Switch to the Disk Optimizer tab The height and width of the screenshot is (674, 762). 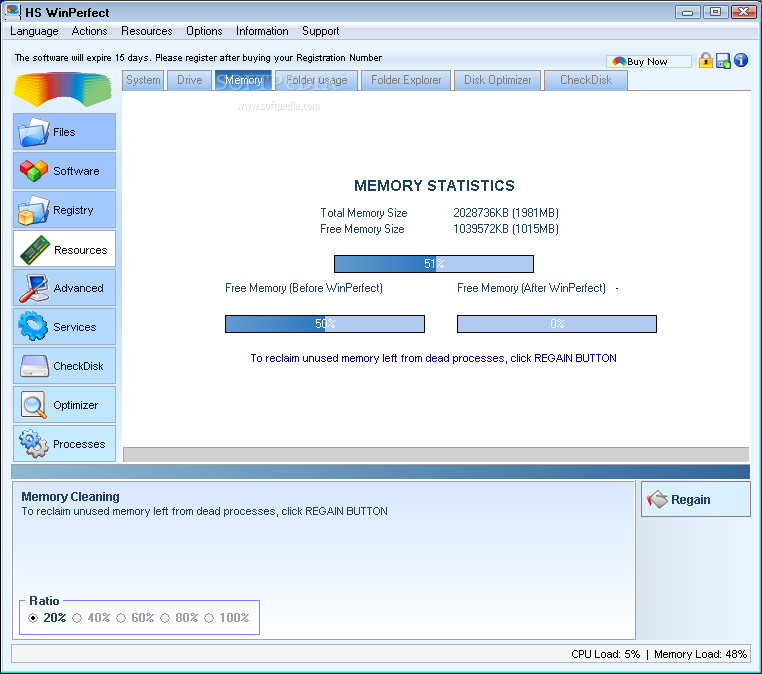click(x=498, y=80)
